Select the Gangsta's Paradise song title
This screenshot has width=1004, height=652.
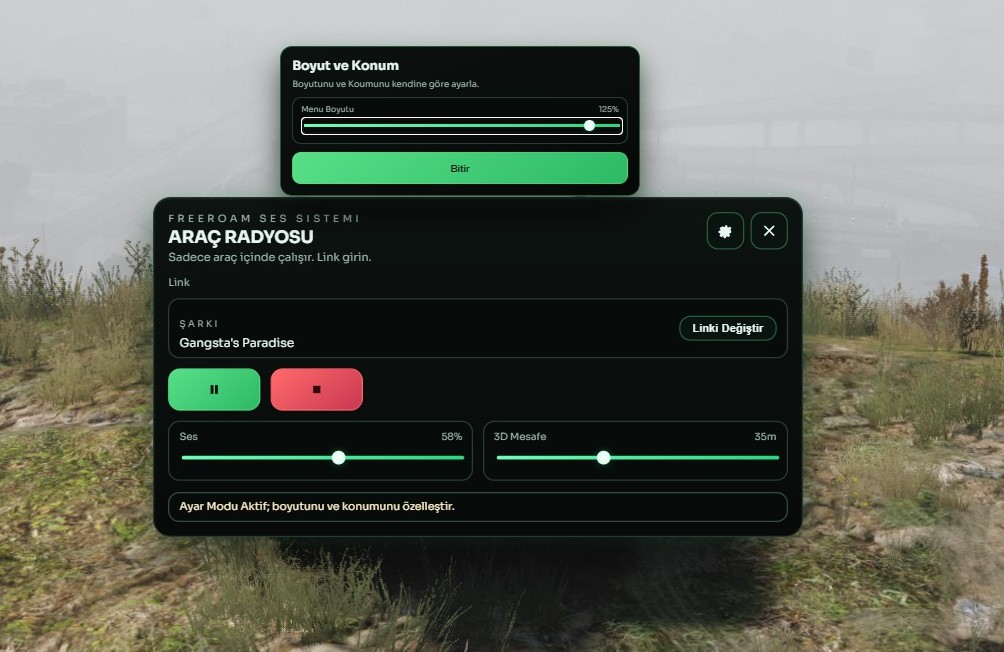pos(237,343)
